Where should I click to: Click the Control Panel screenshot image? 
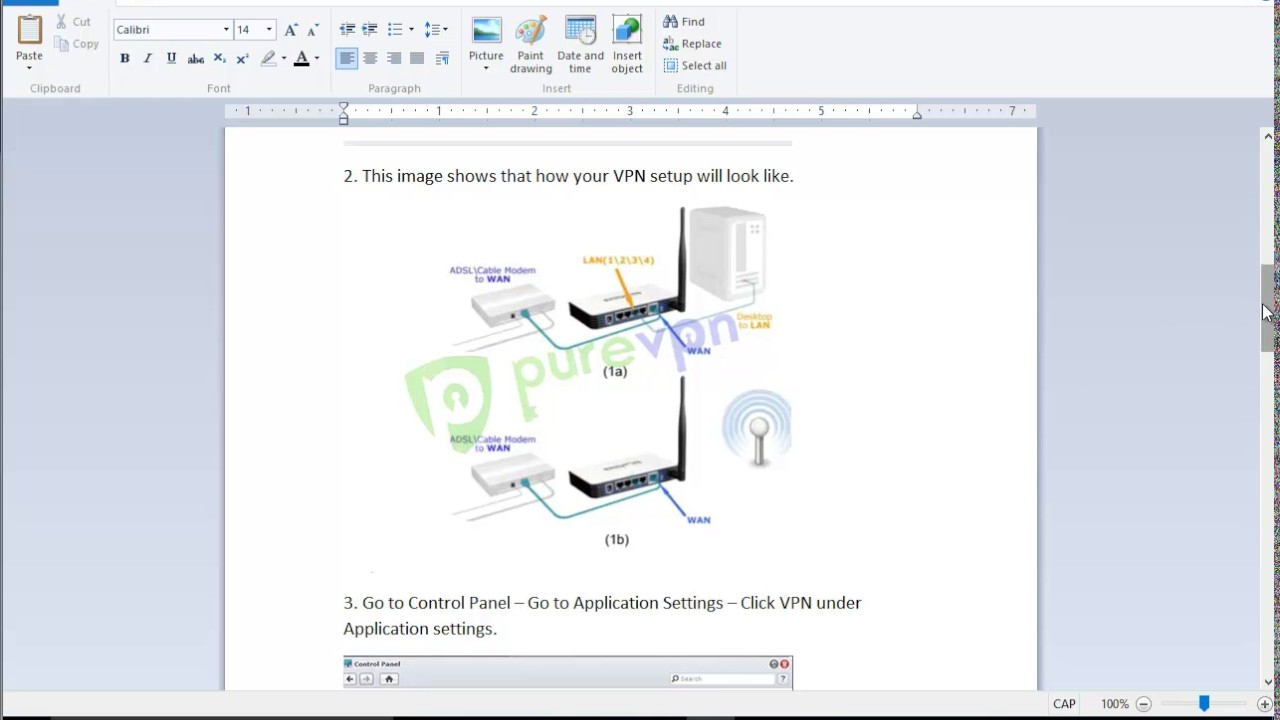click(x=568, y=673)
